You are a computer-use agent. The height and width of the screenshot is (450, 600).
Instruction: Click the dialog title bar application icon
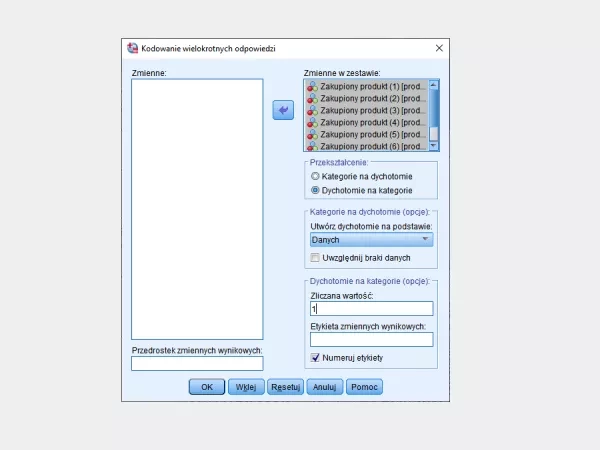131,48
